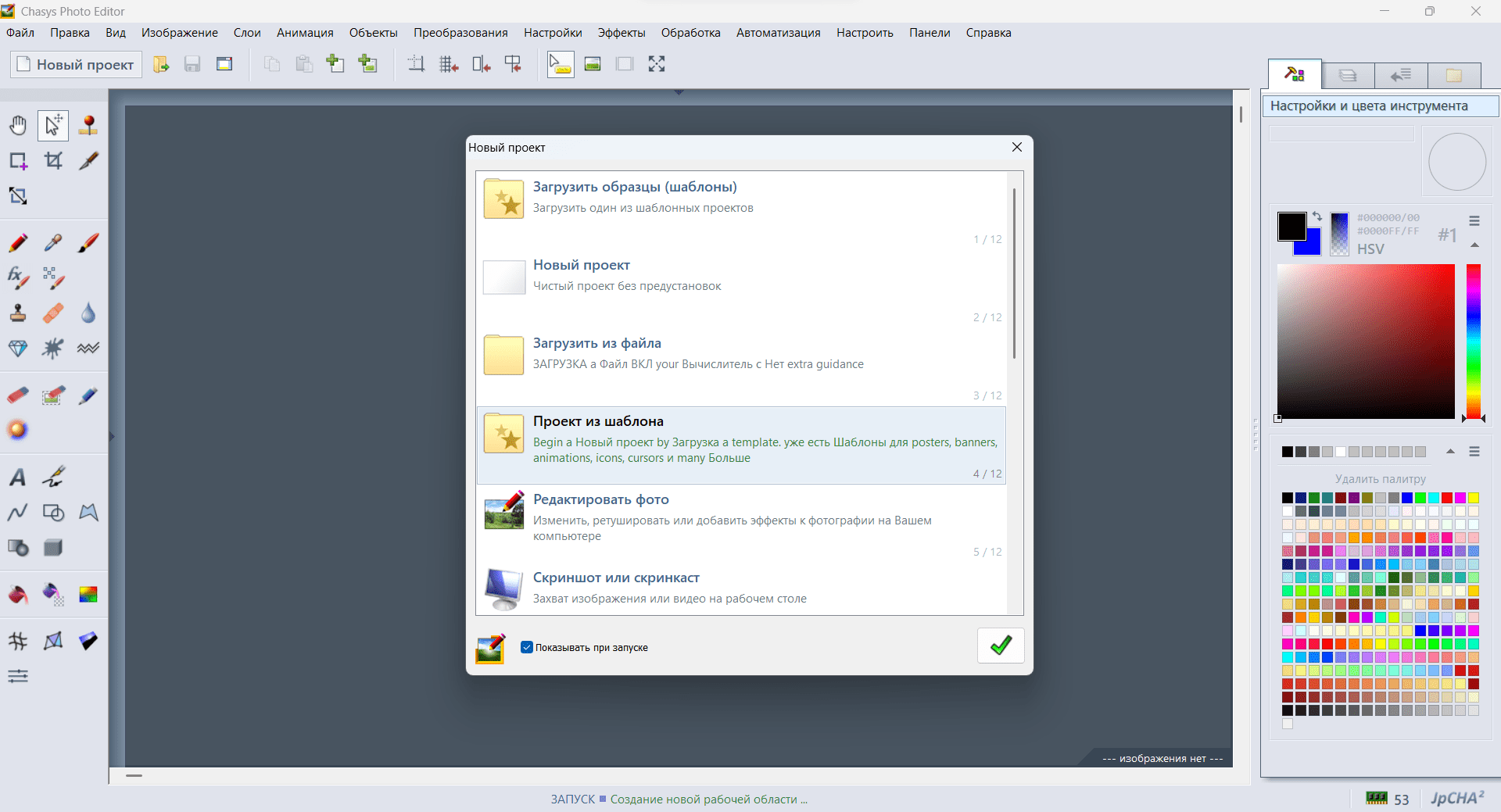Click the paste-as-new-layer green plus icon
This screenshot has width=1501, height=812.
pyautogui.click(x=335, y=64)
